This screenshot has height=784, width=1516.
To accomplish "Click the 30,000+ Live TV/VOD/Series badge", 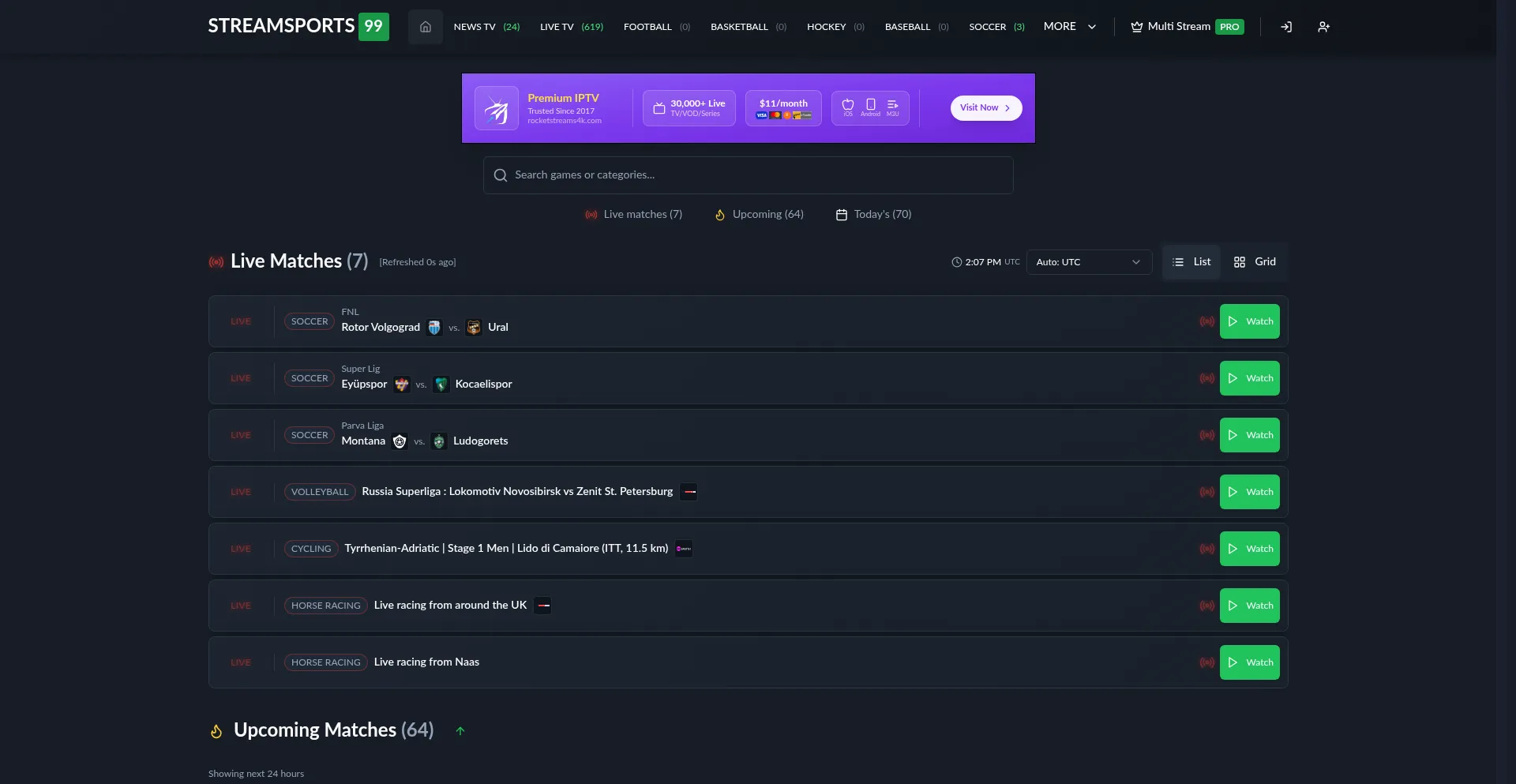I will coord(689,108).
